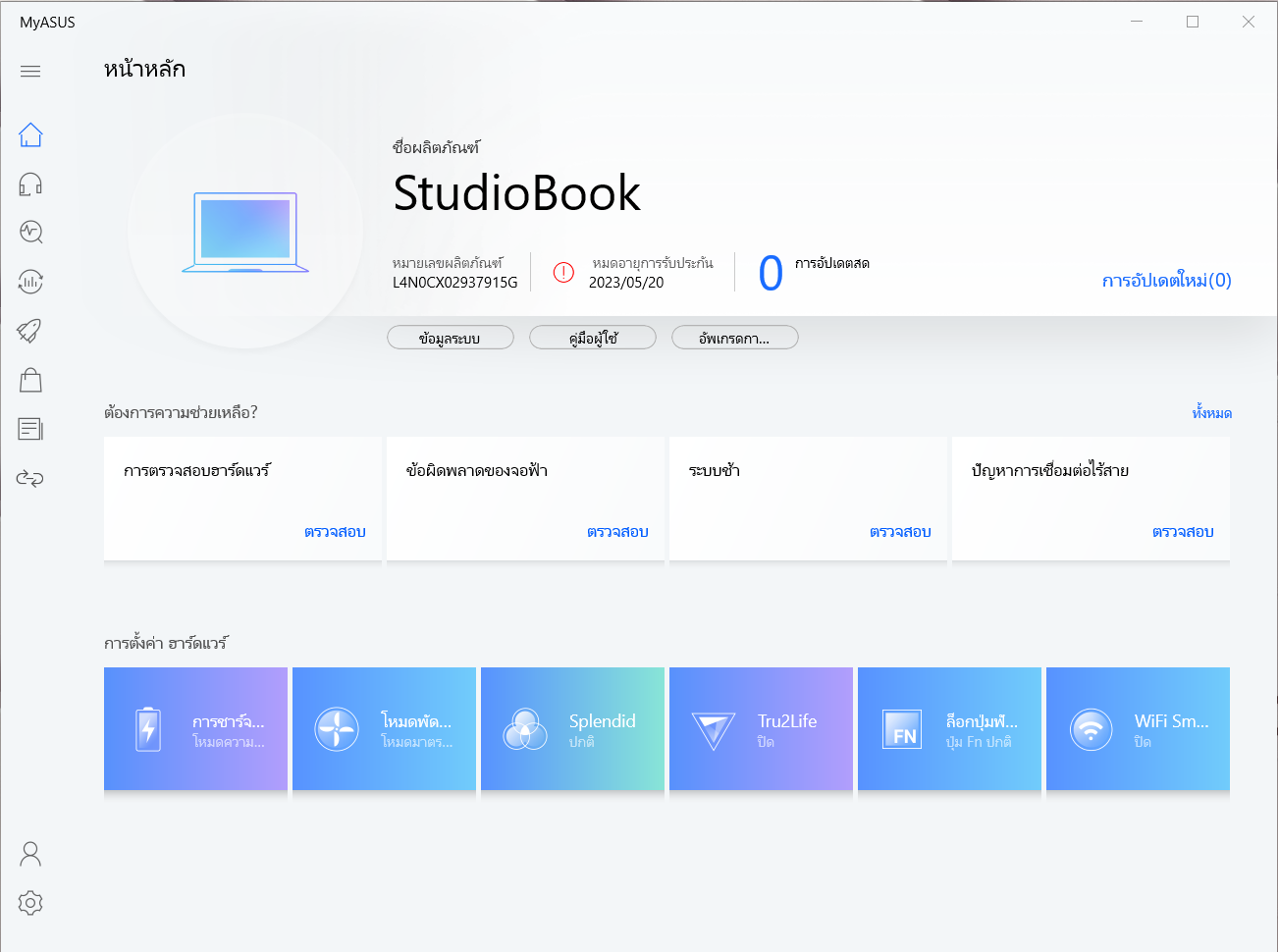Minimize the MyASUS window
The width and height of the screenshot is (1278, 952).
click(1137, 22)
